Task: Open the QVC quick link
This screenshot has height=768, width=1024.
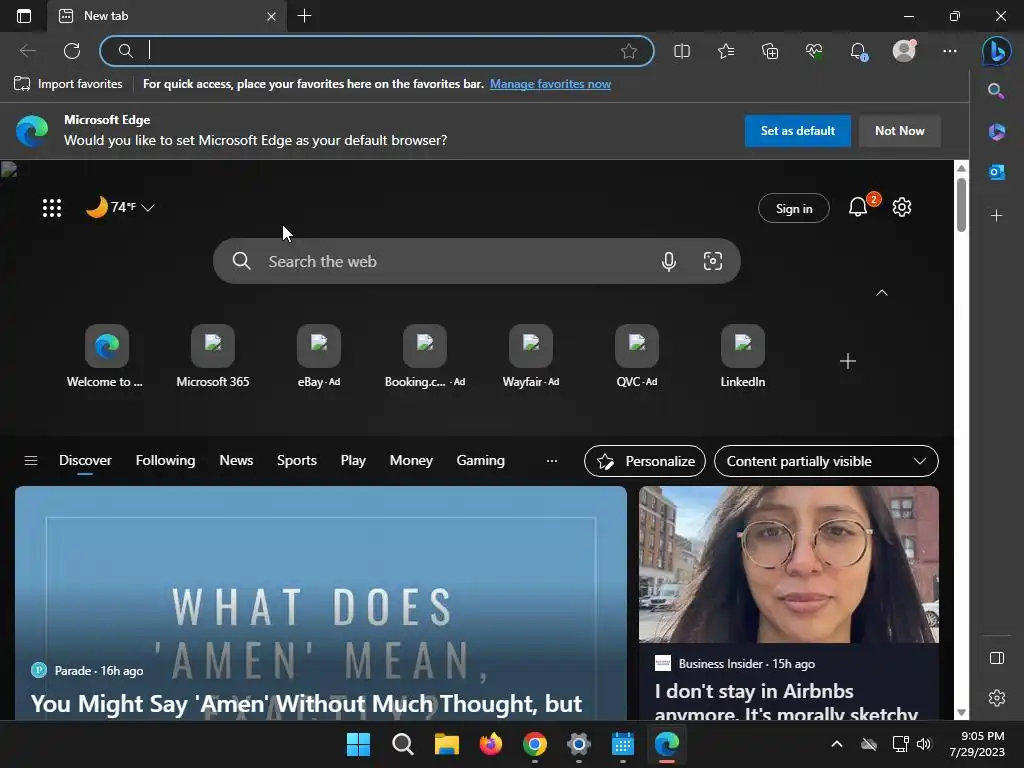Action: 637,357
